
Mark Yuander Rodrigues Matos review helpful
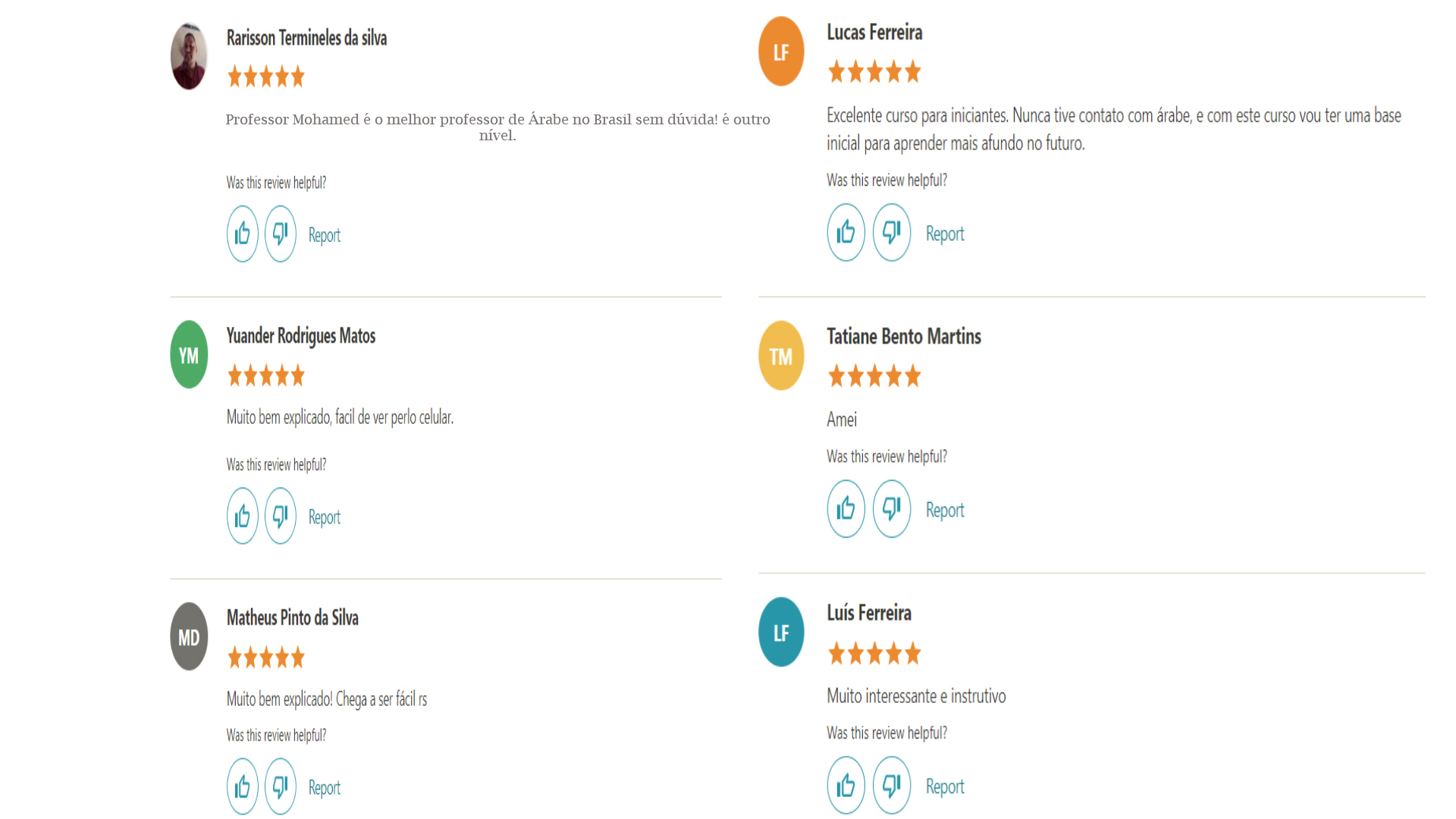click(x=243, y=516)
